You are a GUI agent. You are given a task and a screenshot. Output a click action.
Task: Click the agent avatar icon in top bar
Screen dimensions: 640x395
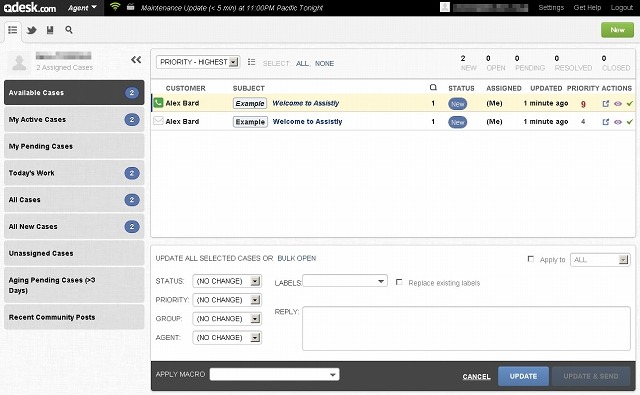tap(445, 7)
